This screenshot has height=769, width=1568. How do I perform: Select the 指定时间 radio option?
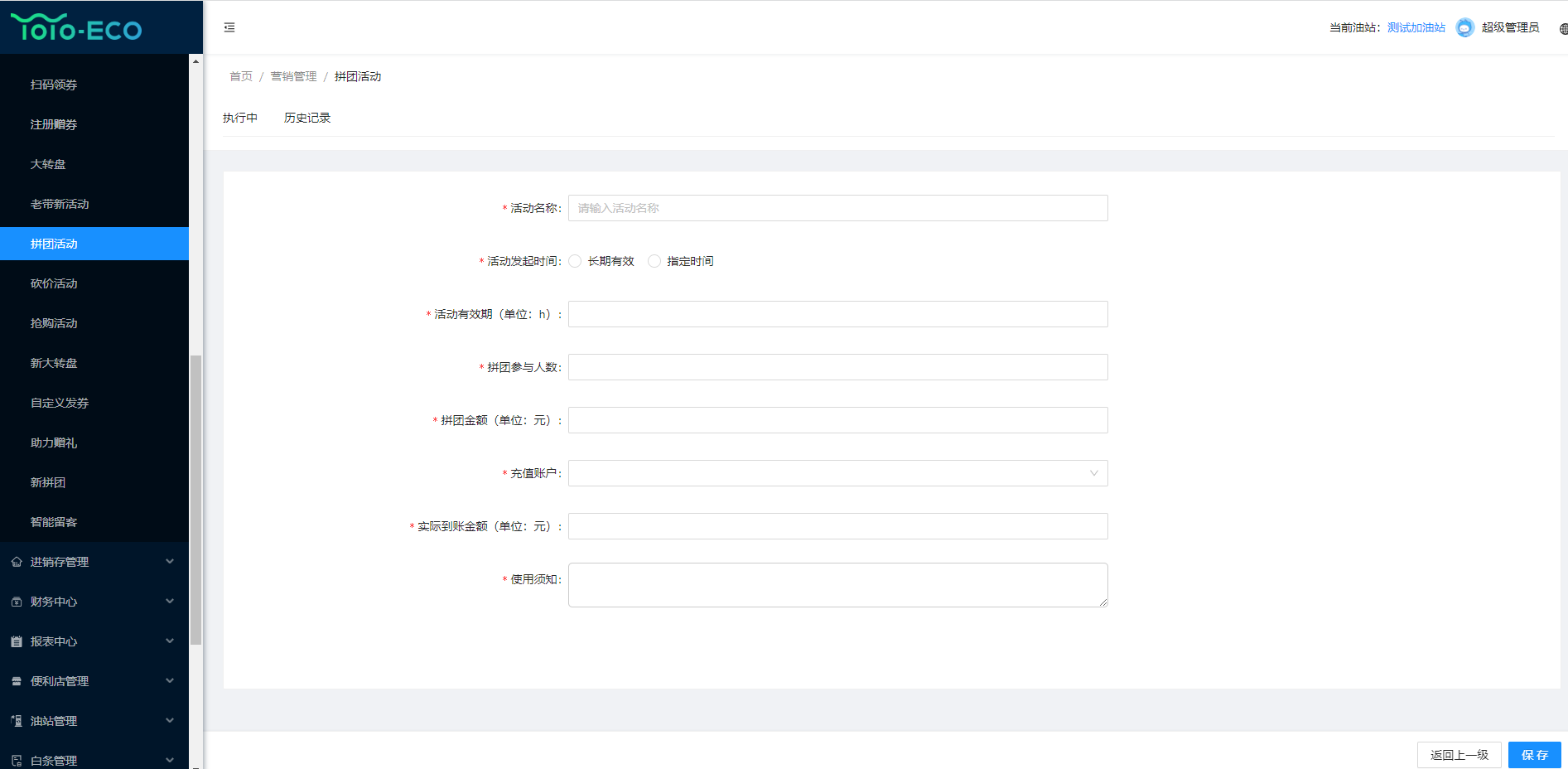click(x=654, y=261)
